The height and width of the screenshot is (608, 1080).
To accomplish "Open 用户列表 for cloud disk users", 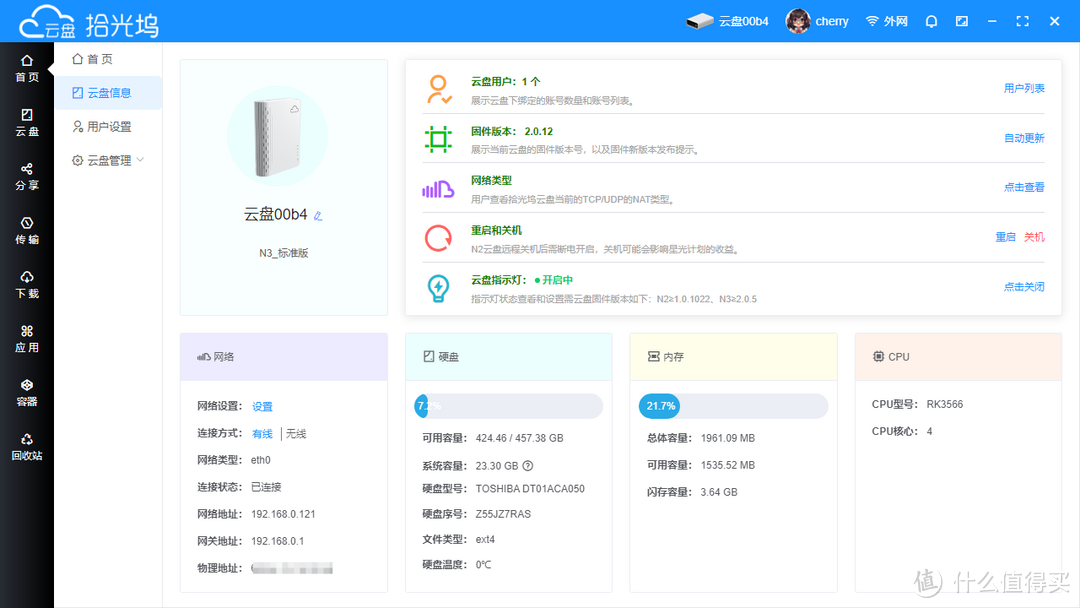I will pos(1023,87).
